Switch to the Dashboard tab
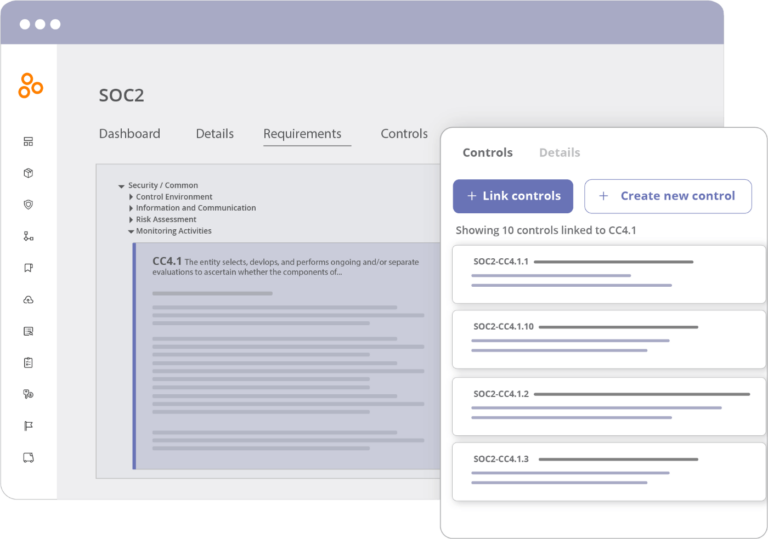The image size is (768, 539). click(129, 134)
